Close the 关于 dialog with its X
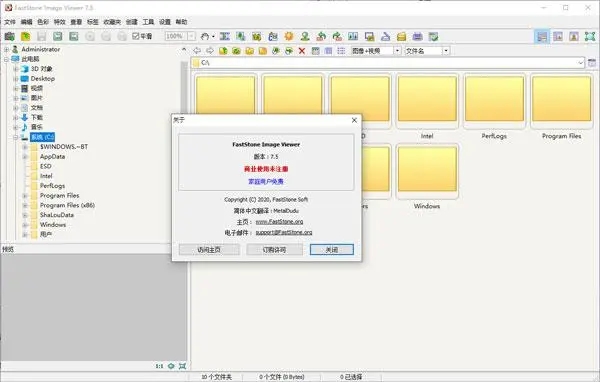The height and width of the screenshot is (382, 600). pos(354,120)
